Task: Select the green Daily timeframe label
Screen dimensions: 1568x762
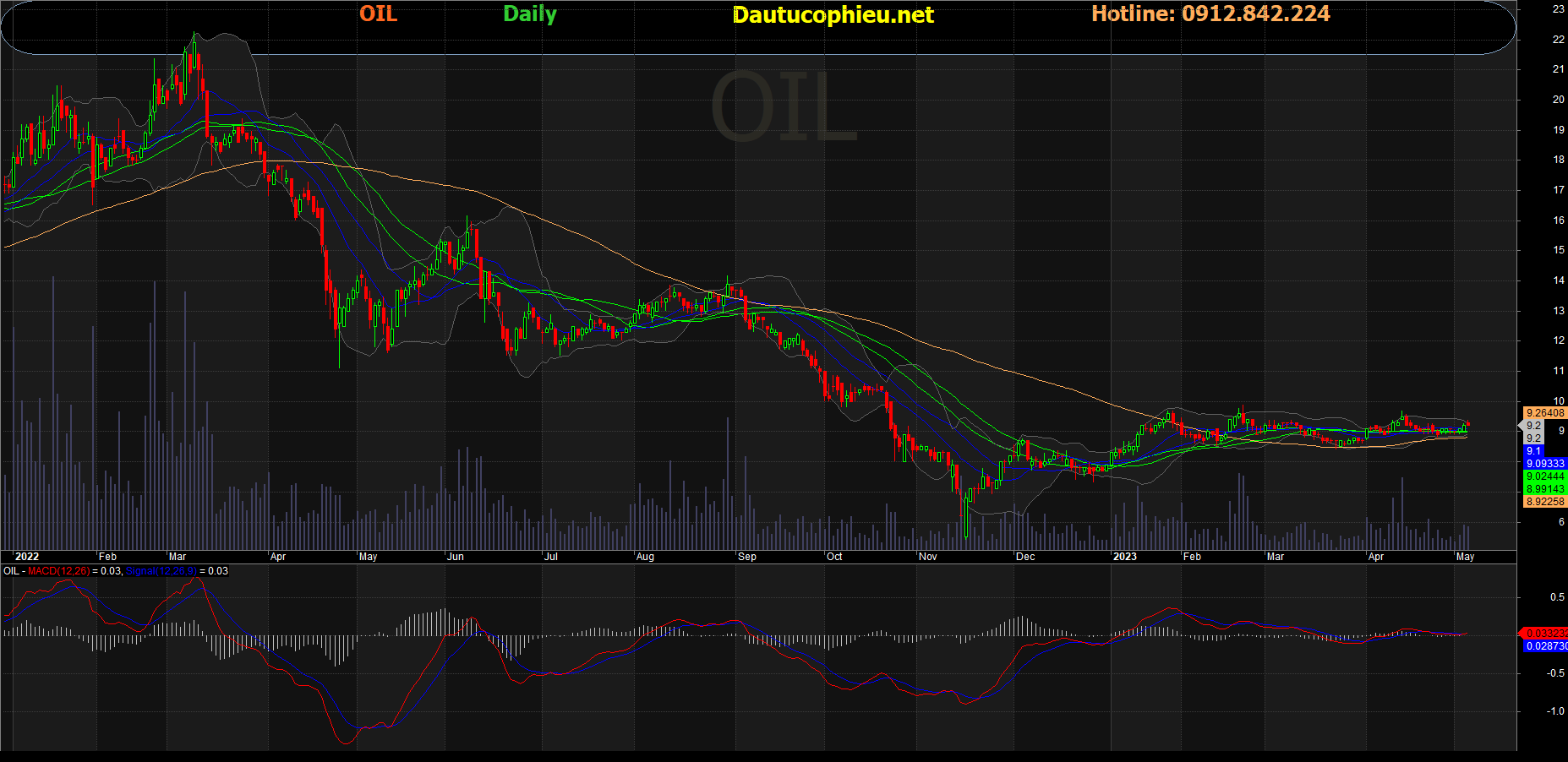Action: point(529,14)
